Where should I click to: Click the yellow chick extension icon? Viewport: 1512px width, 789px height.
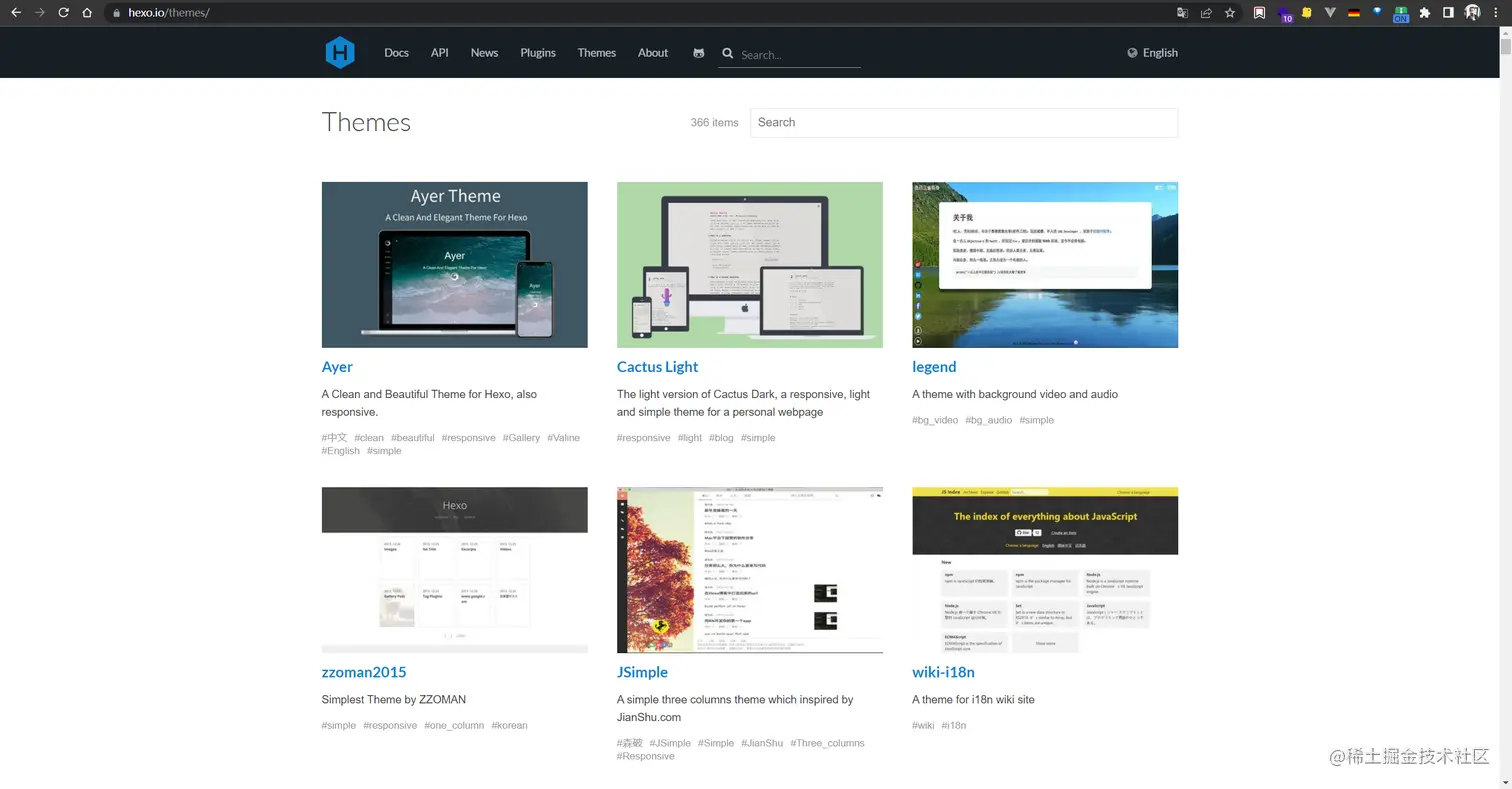point(1306,13)
